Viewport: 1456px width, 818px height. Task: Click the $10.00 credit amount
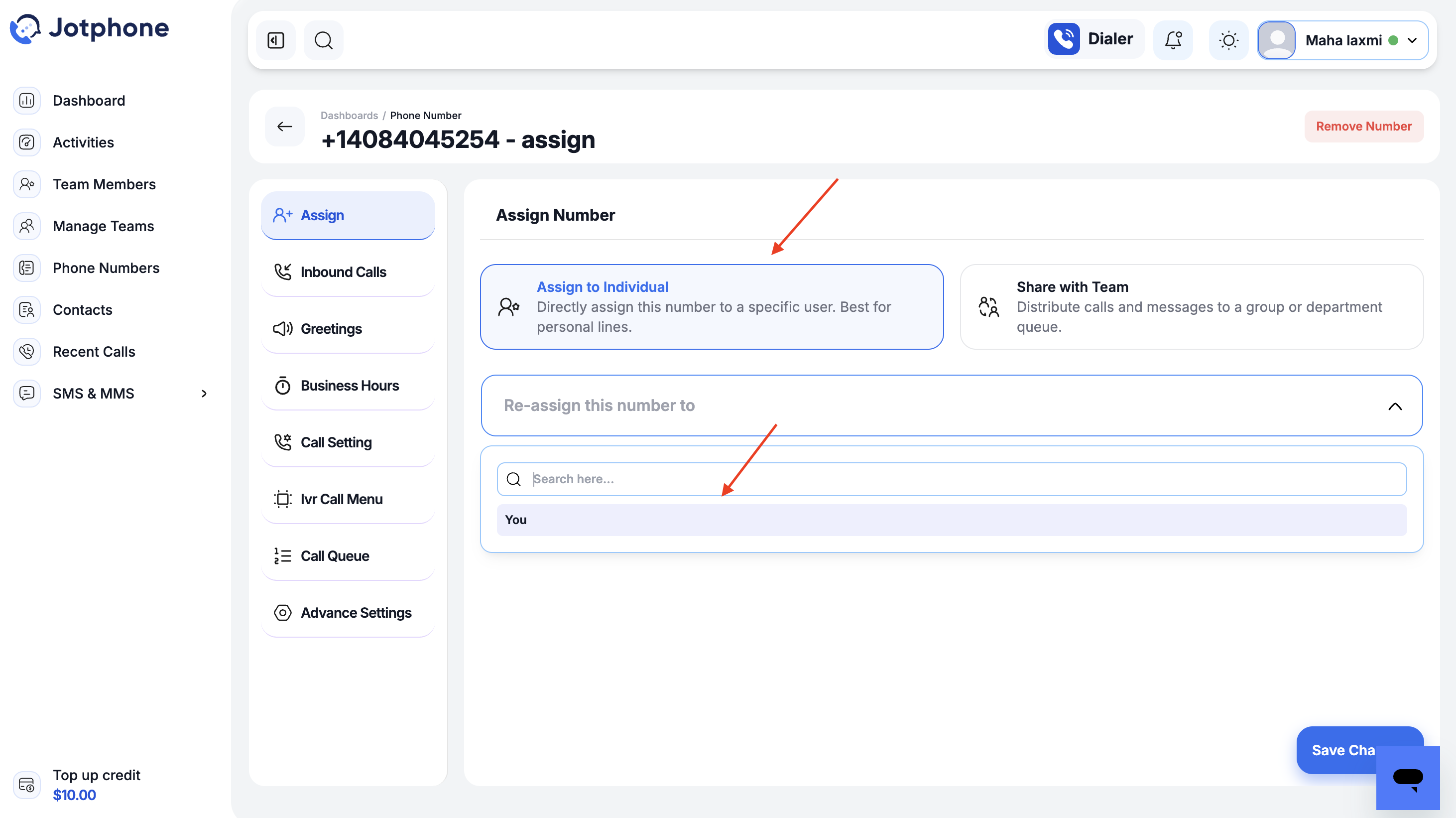(75, 795)
